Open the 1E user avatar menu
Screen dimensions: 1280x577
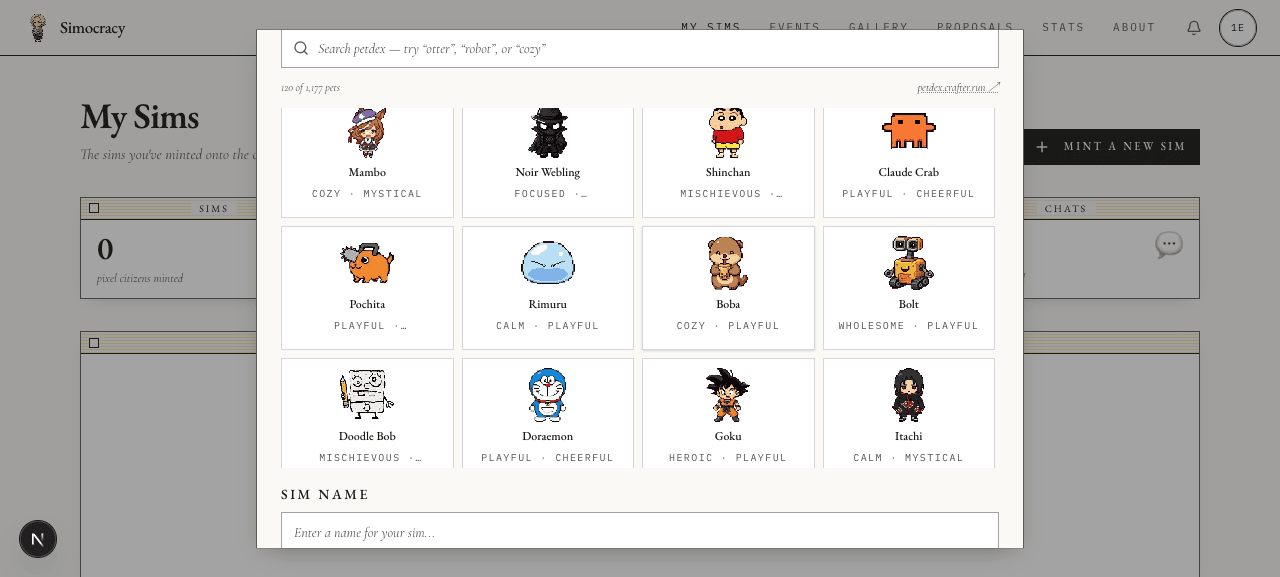point(1238,28)
